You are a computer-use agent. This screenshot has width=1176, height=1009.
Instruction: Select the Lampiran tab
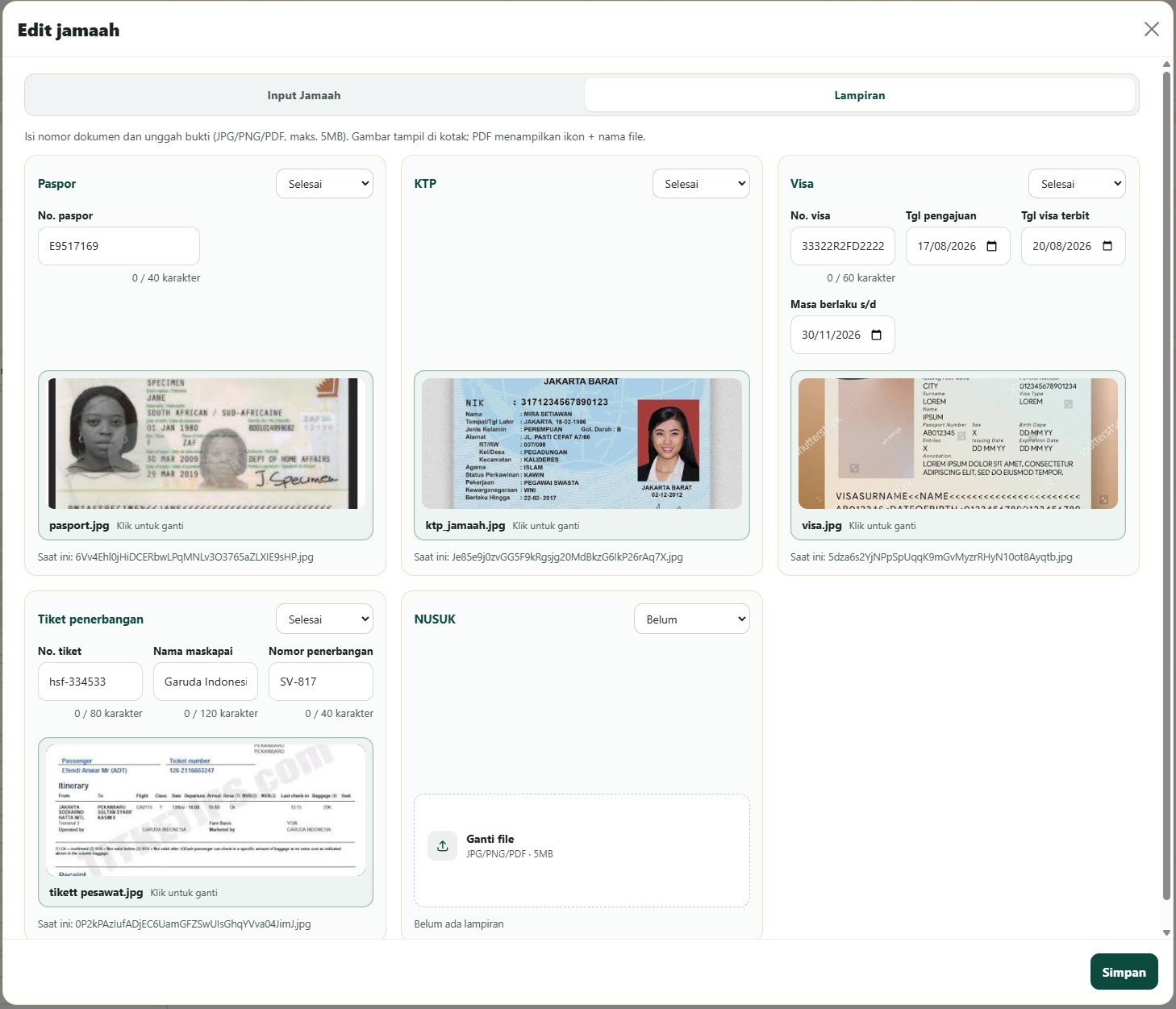point(860,95)
